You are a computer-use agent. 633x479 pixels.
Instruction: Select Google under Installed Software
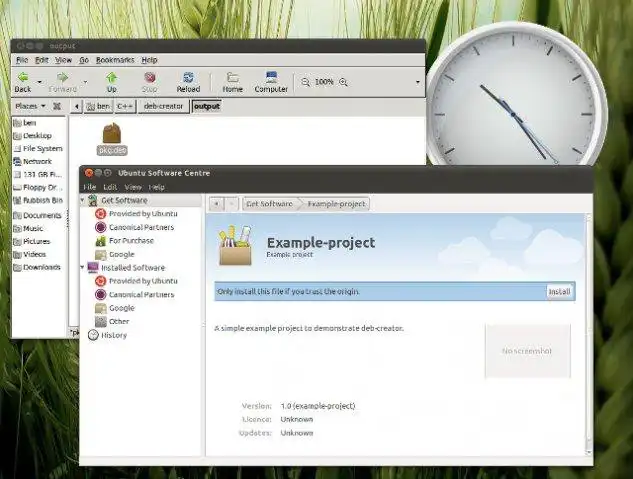[x=115, y=308]
